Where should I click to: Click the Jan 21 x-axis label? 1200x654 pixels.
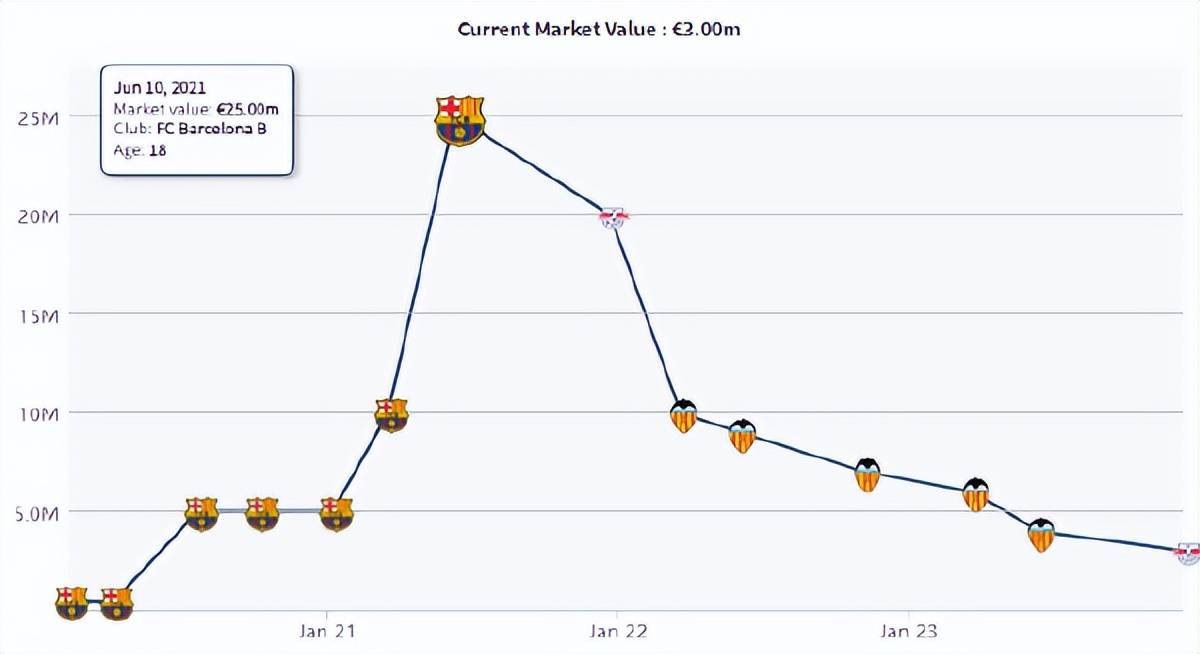click(326, 631)
